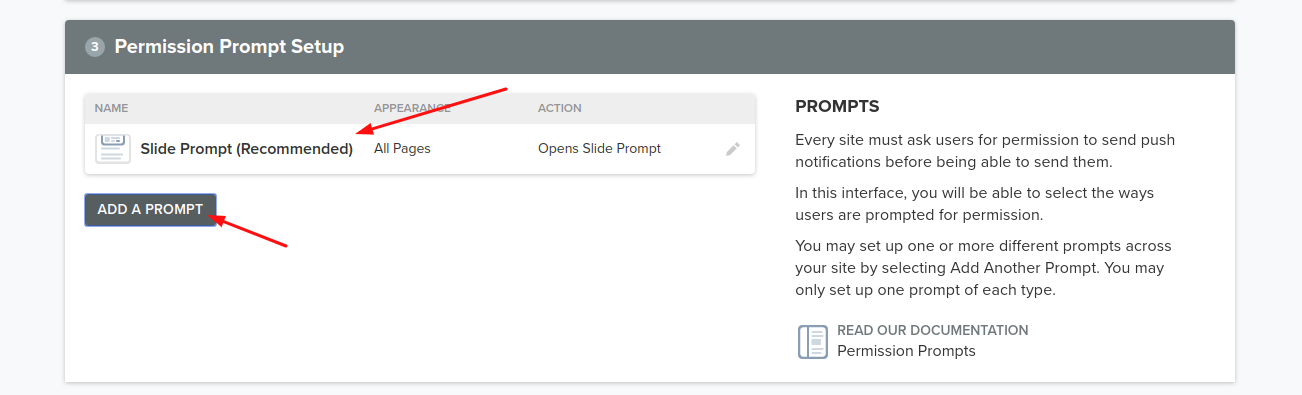Click the Slide Prompt thumbnail icon
The width and height of the screenshot is (1302, 395).
click(x=113, y=149)
